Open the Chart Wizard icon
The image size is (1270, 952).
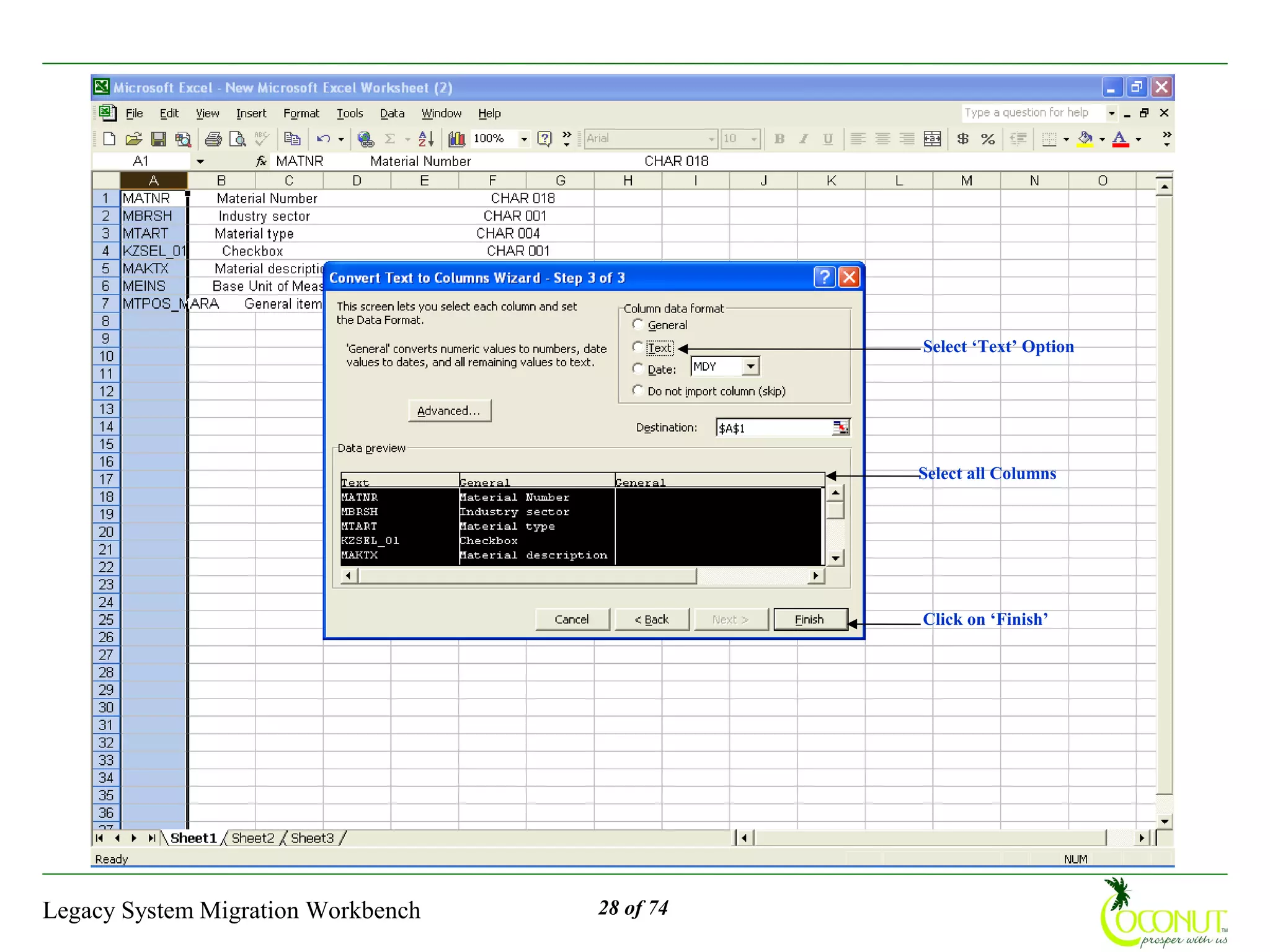[457, 139]
